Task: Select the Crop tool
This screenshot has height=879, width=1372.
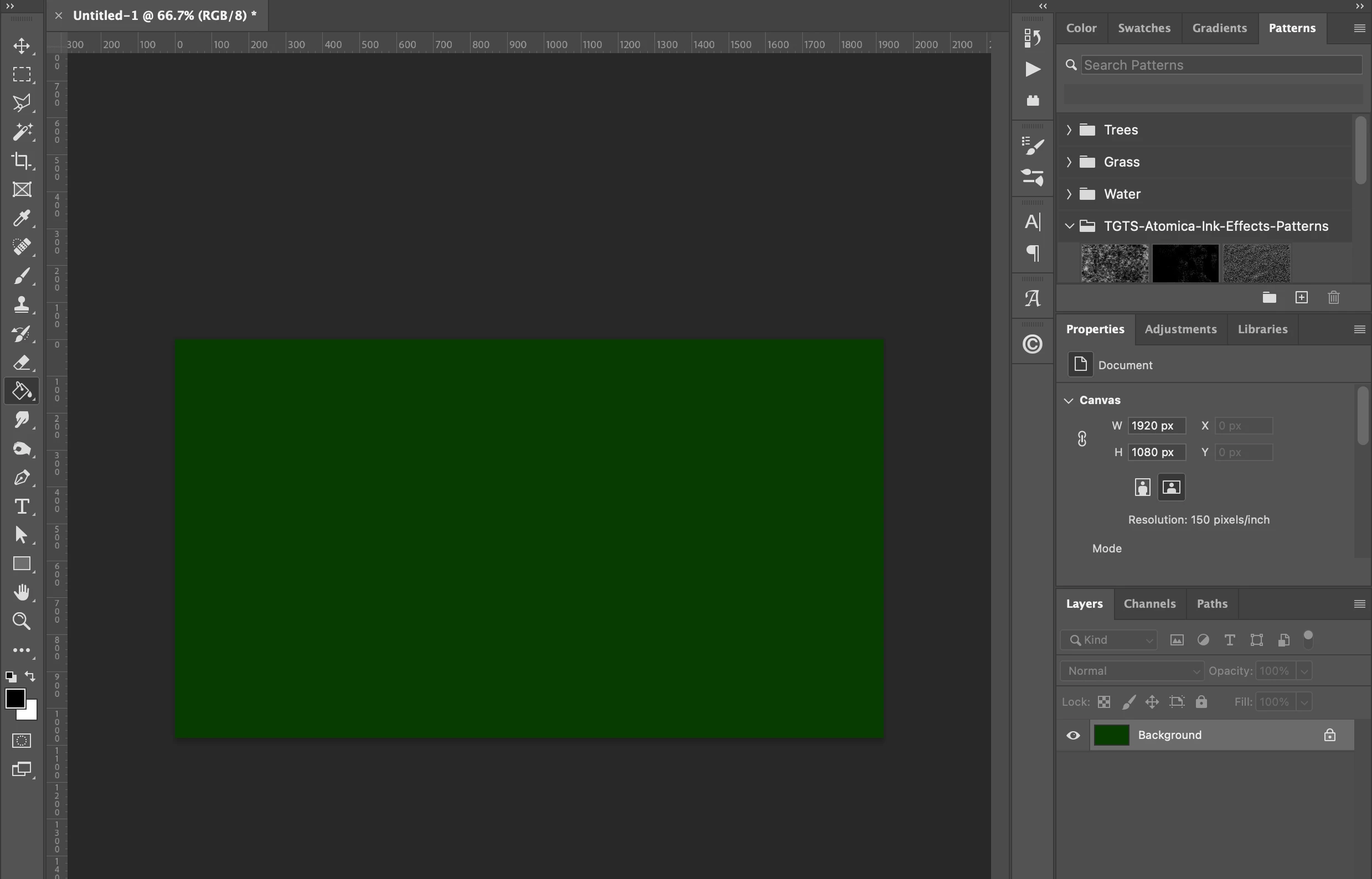Action: point(22,161)
